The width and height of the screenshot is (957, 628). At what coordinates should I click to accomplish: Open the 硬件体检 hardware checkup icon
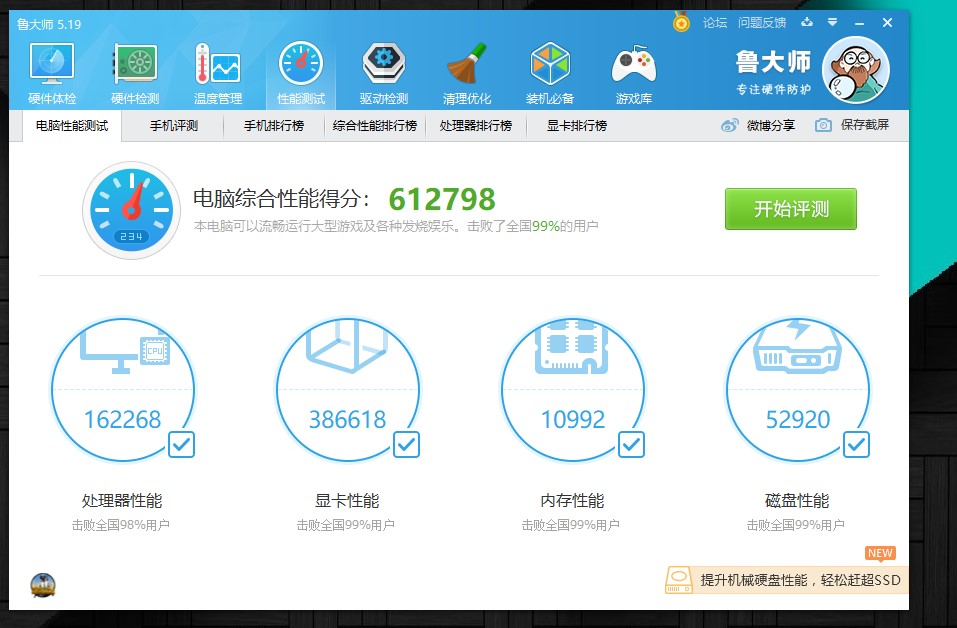(52, 73)
